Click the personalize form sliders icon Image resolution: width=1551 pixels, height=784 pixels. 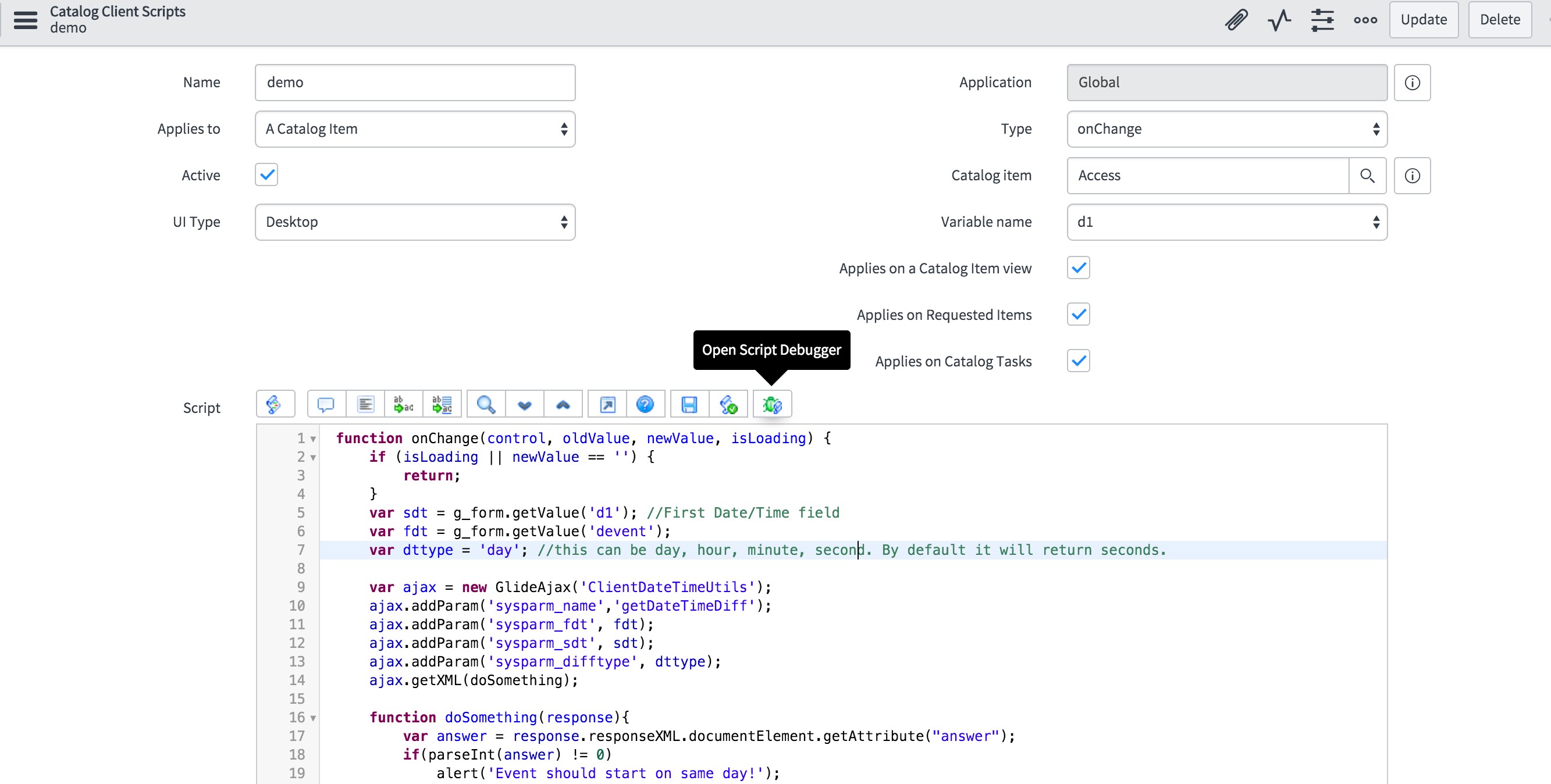[1322, 20]
